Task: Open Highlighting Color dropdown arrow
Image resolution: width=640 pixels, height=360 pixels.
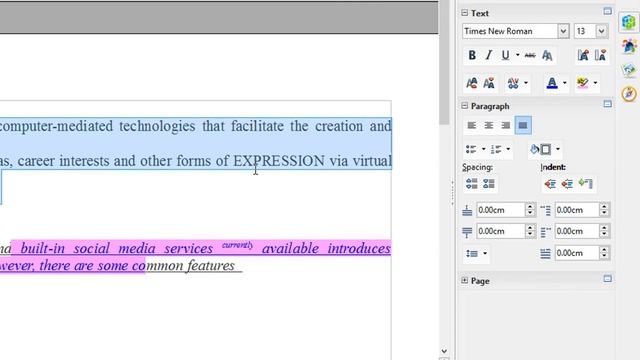Action: (x=596, y=83)
